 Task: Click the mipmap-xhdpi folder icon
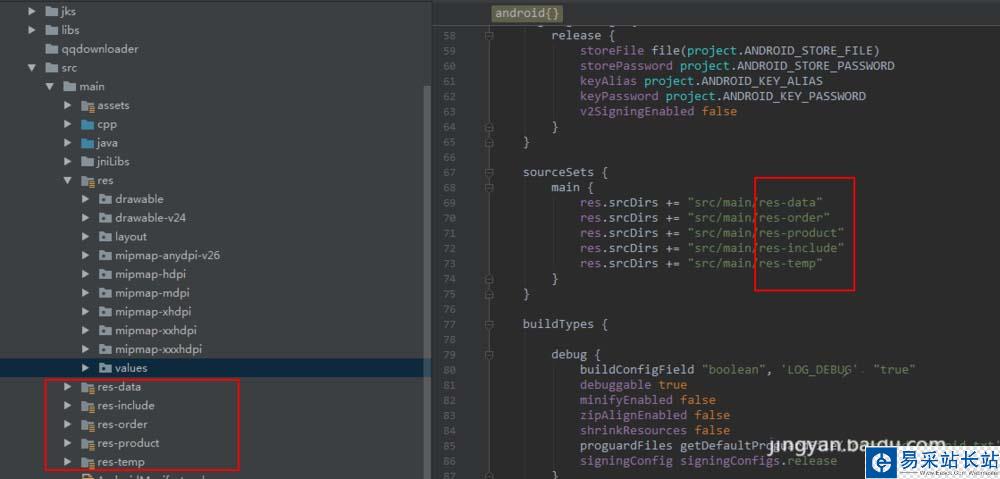(105, 312)
